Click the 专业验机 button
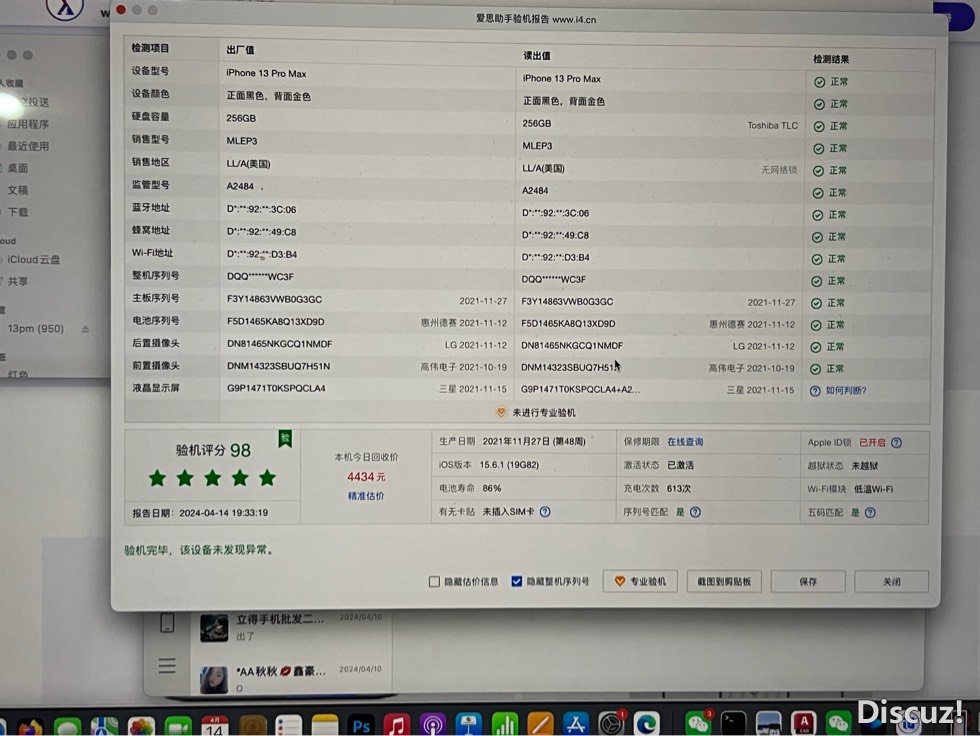Viewport: 980px width, 736px height. [x=640, y=582]
